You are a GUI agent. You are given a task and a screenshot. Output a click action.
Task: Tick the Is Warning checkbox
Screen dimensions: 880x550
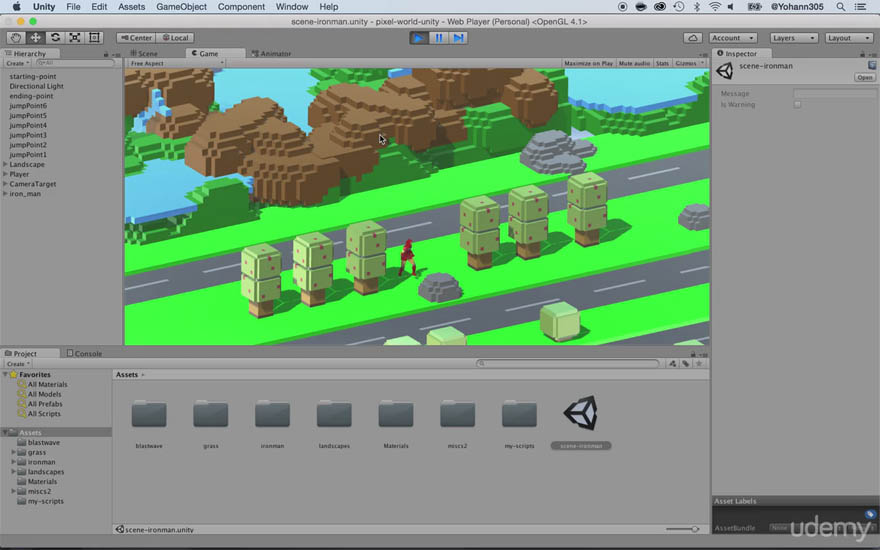[797, 104]
